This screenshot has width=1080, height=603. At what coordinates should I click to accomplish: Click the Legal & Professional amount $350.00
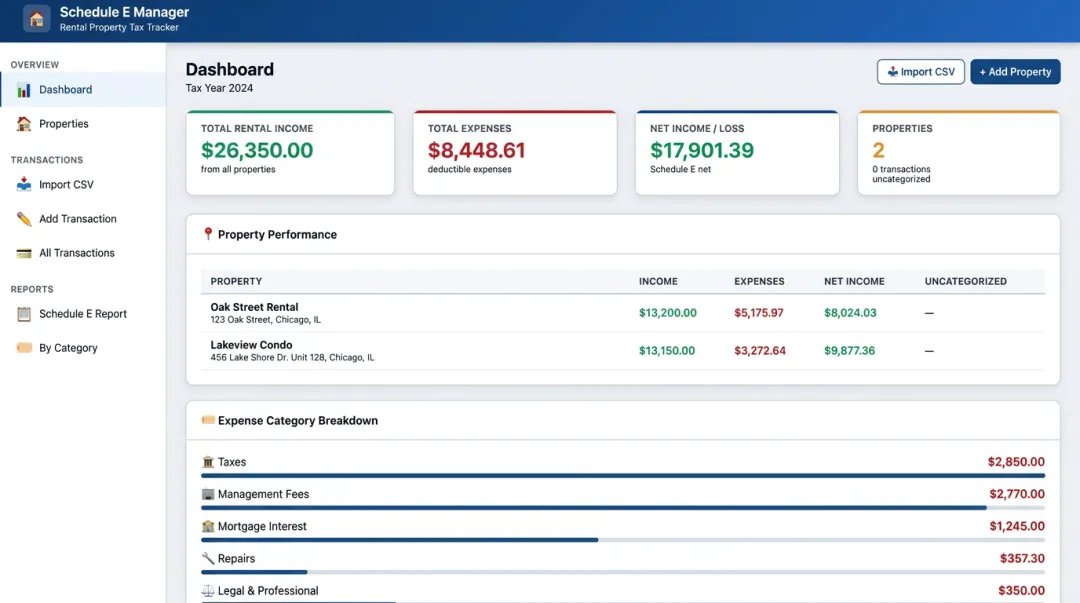[x=1021, y=591]
